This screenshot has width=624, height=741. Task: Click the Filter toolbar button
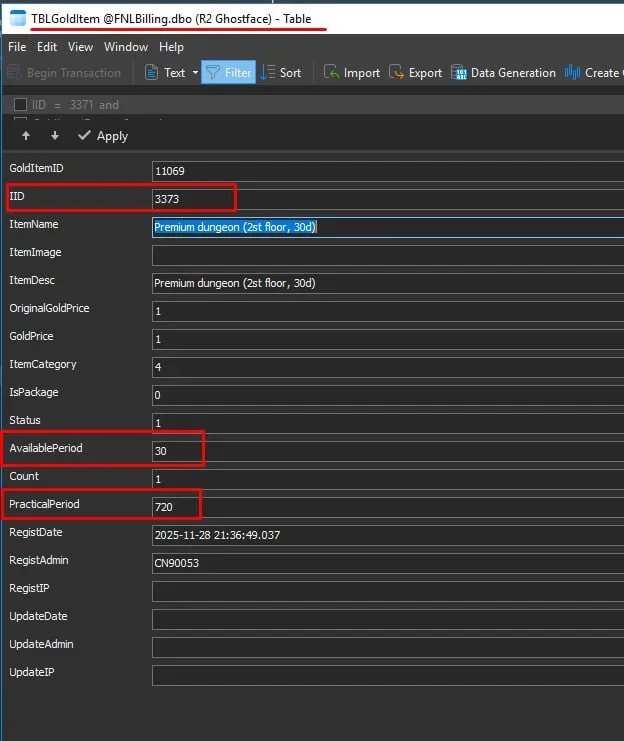228,72
